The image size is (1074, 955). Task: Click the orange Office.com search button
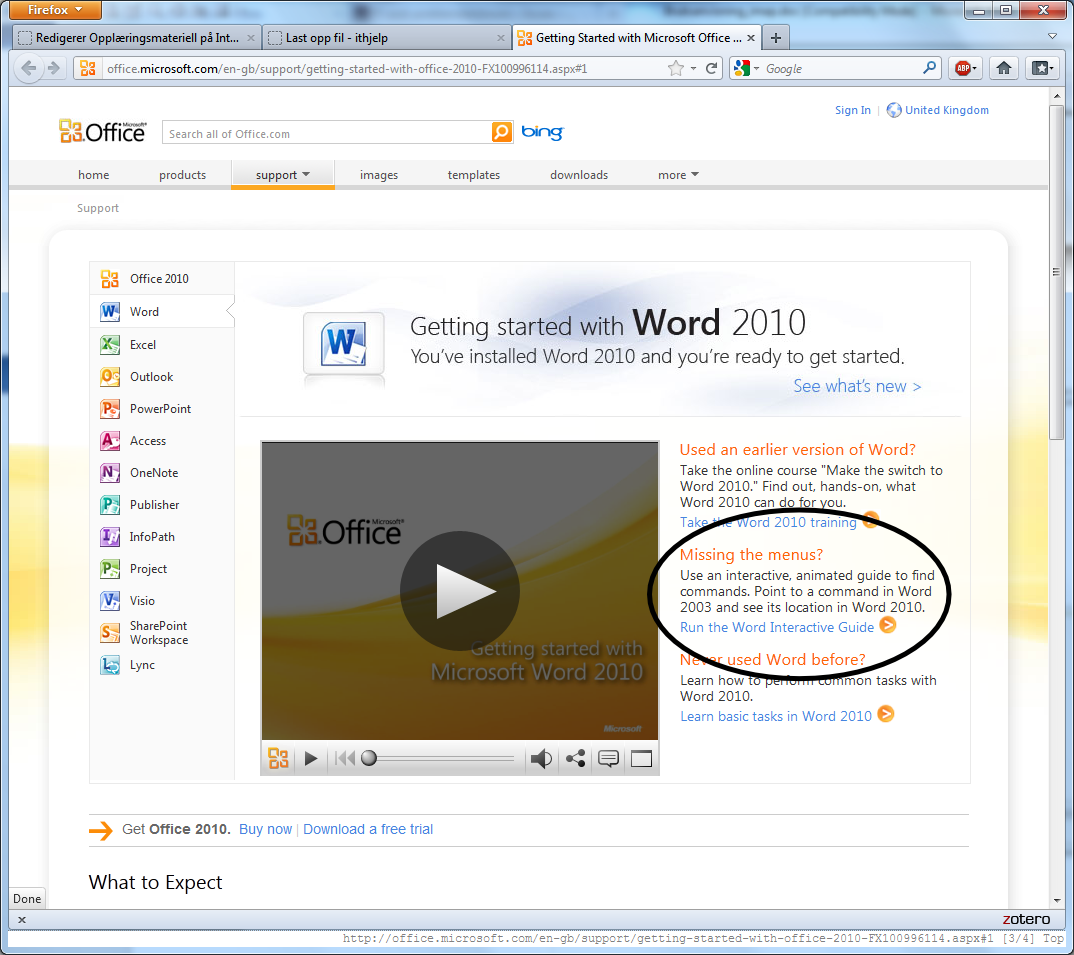click(501, 133)
